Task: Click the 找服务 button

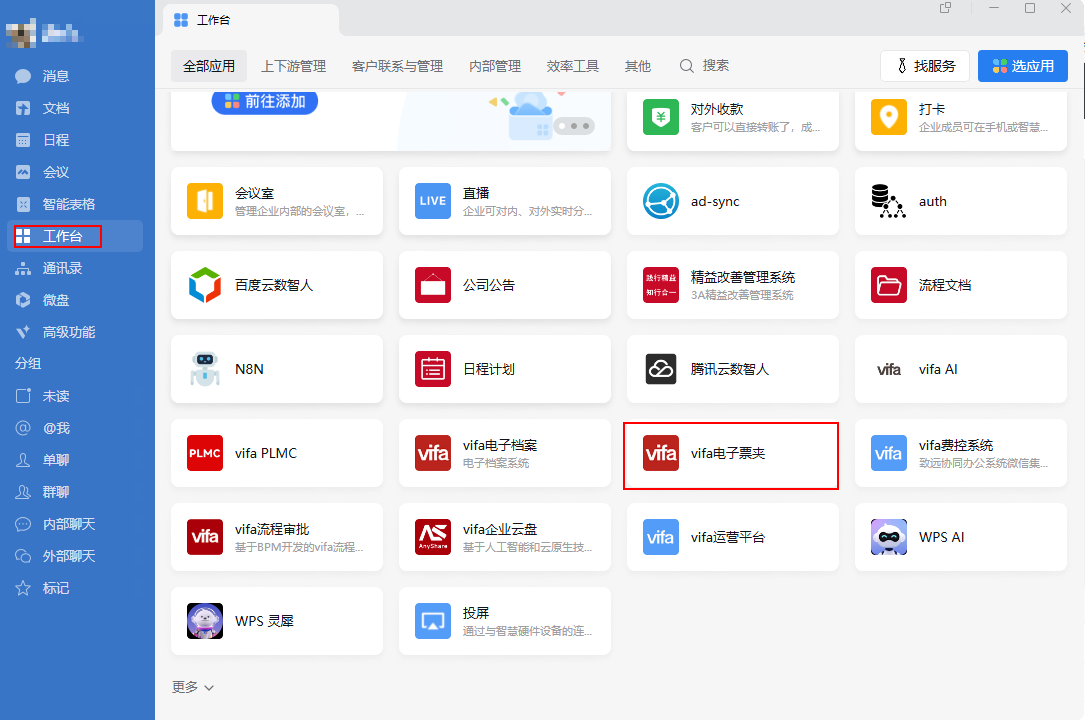Action: [x=925, y=66]
